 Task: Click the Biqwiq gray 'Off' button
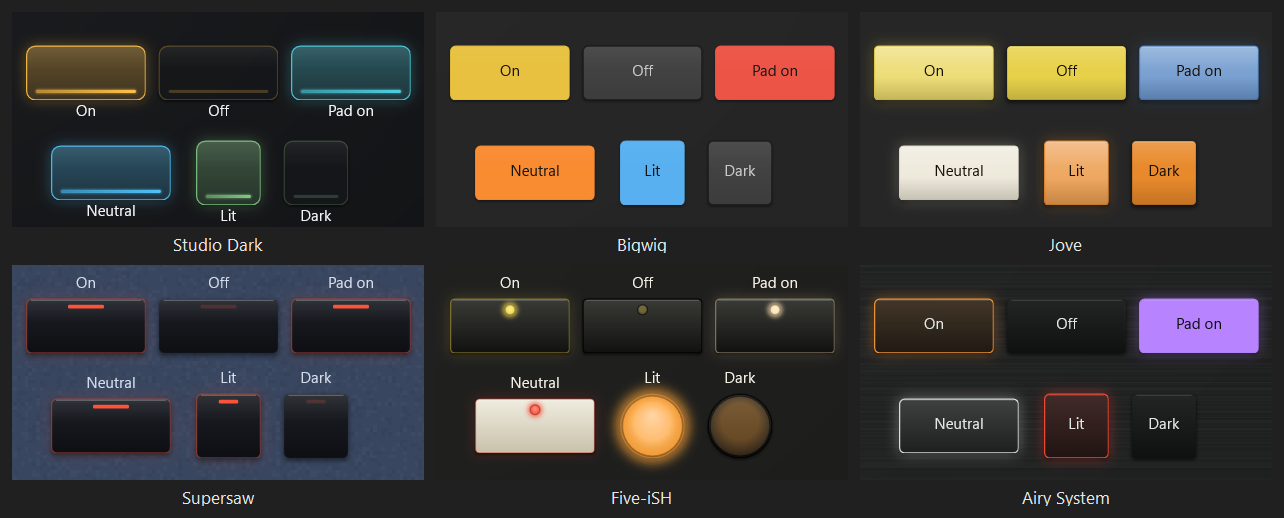tap(643, 73)
